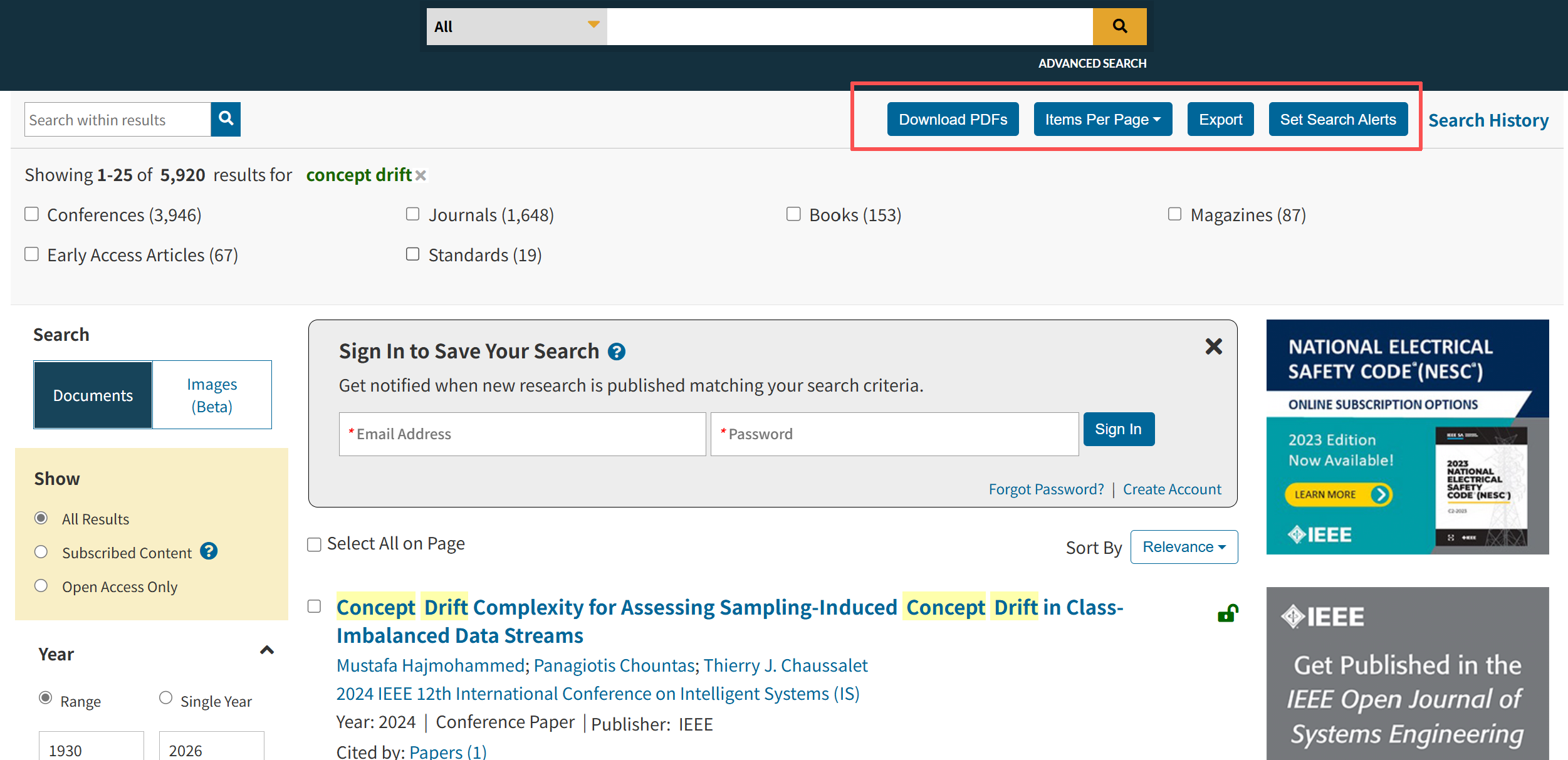Click the Email Address input field
The width and height of the screenshot is (1568, 760).
pyautogui.click(x=522, y=434)
